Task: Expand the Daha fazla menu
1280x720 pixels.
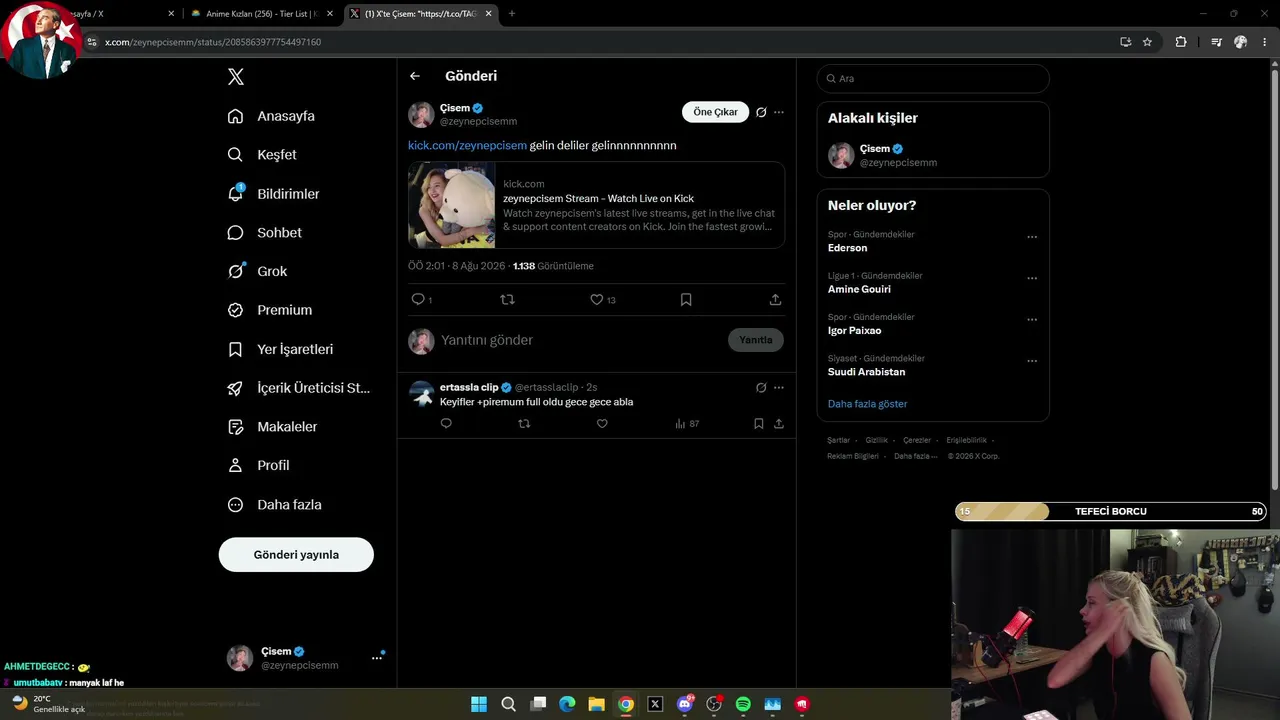Action: pos(275,505)
